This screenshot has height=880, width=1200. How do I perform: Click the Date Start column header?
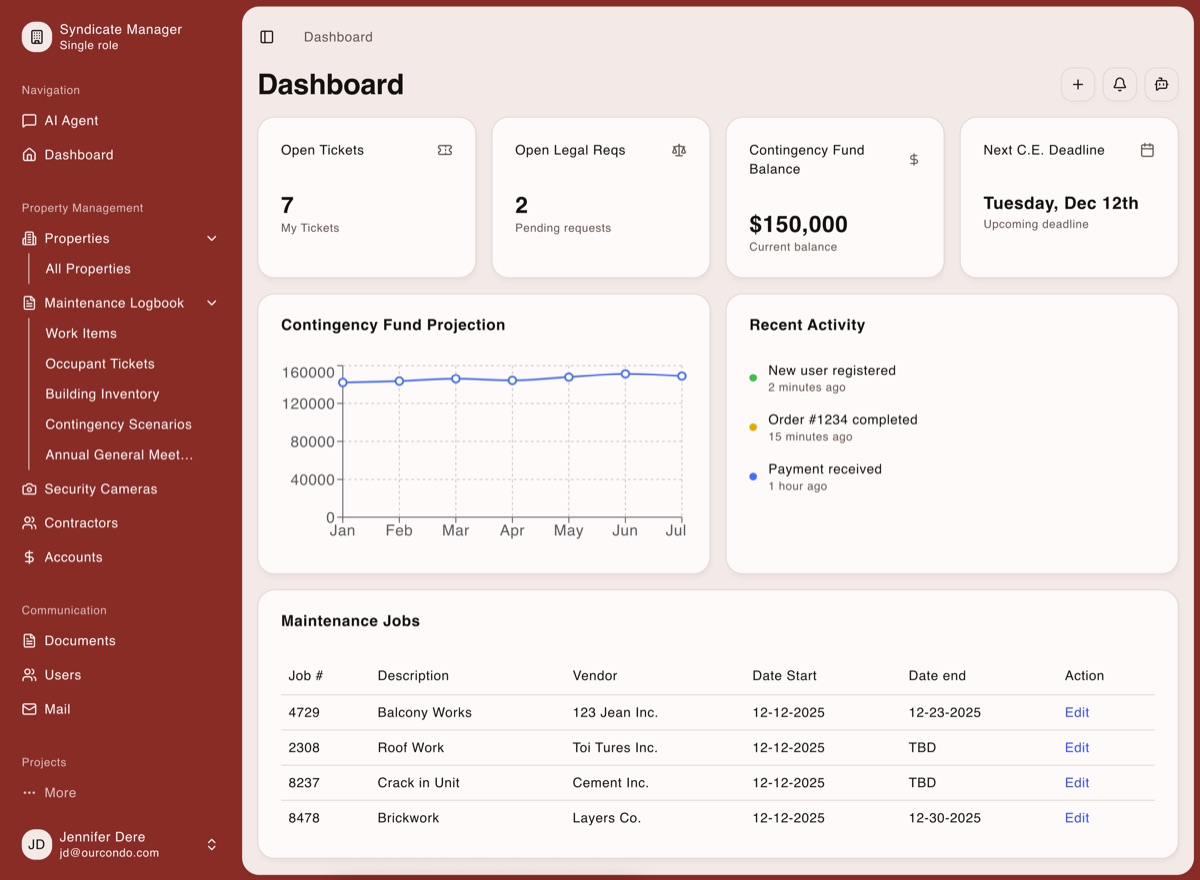point(785,676)
